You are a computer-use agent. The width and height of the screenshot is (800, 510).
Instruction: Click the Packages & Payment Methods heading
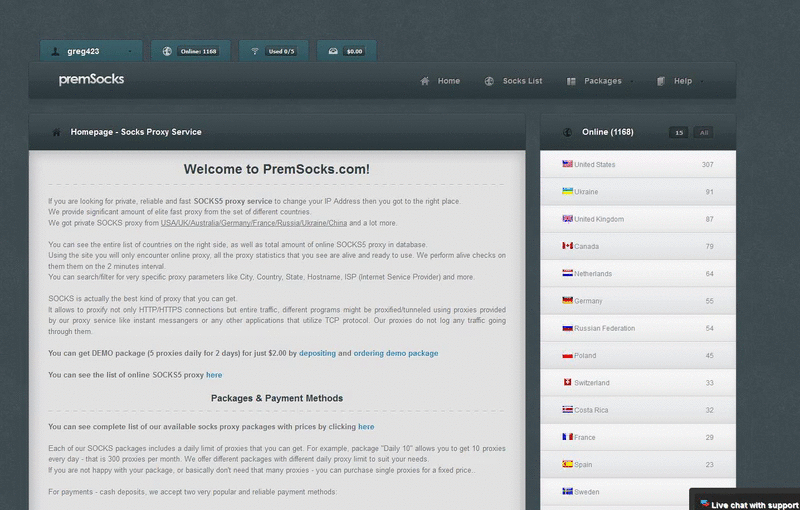tap(277, 398)
